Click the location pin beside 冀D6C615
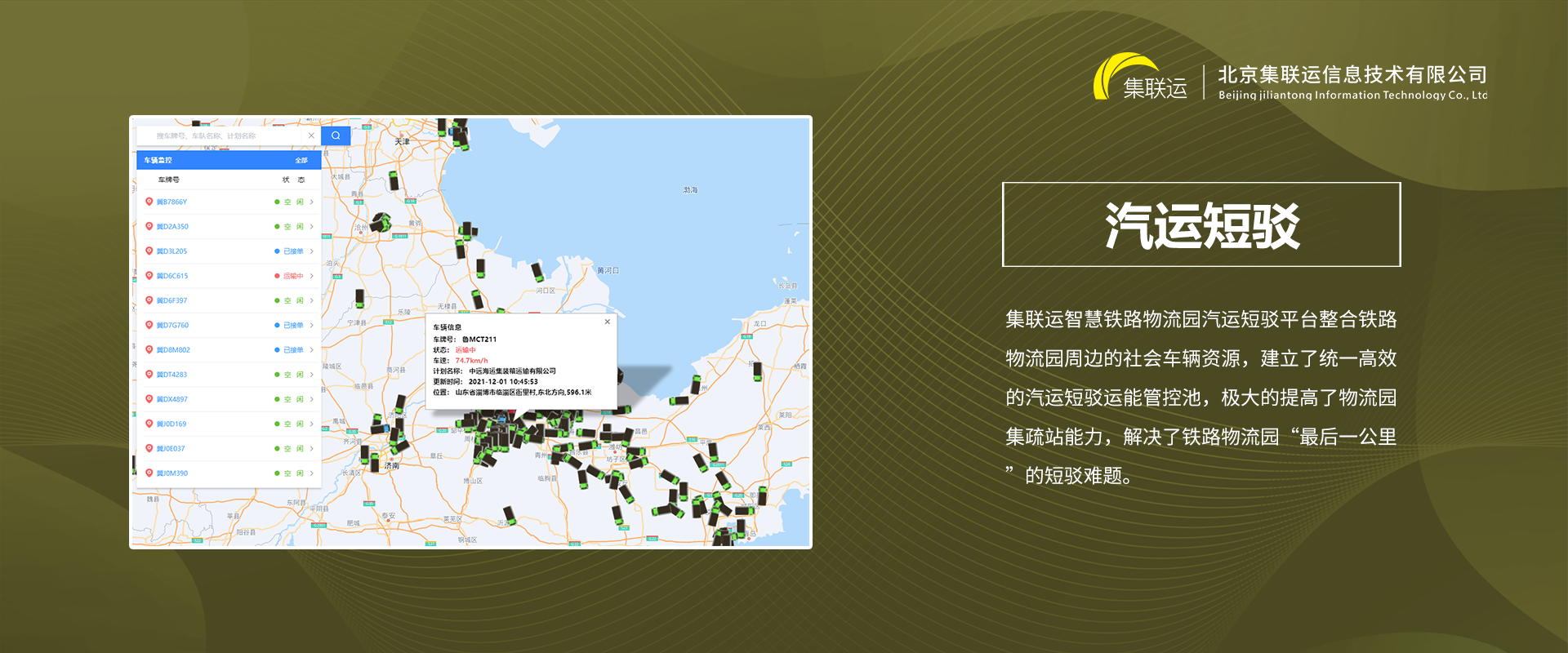The image size is (1568, 653). [x=149, y=276]
